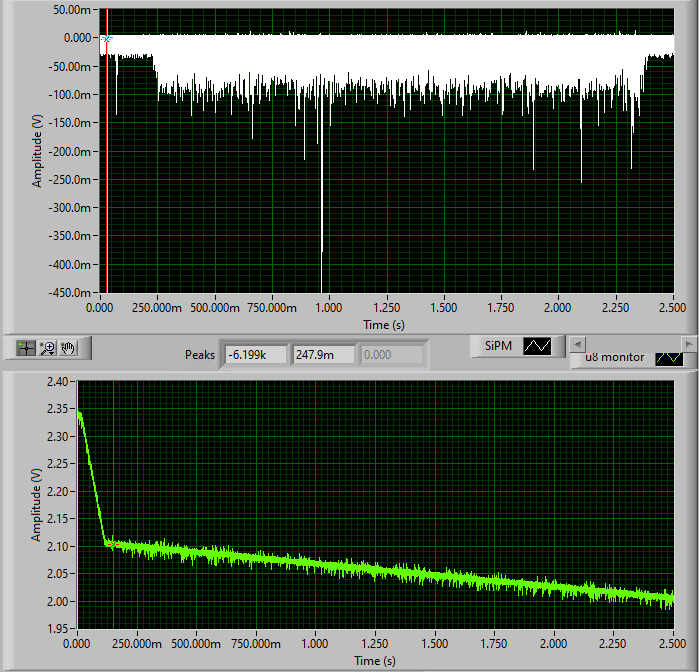Image resolution: width=699 pixels, height=672 pixels.
Task: Select the graph zoom magnifier tool
Action: tap(47, 348)
